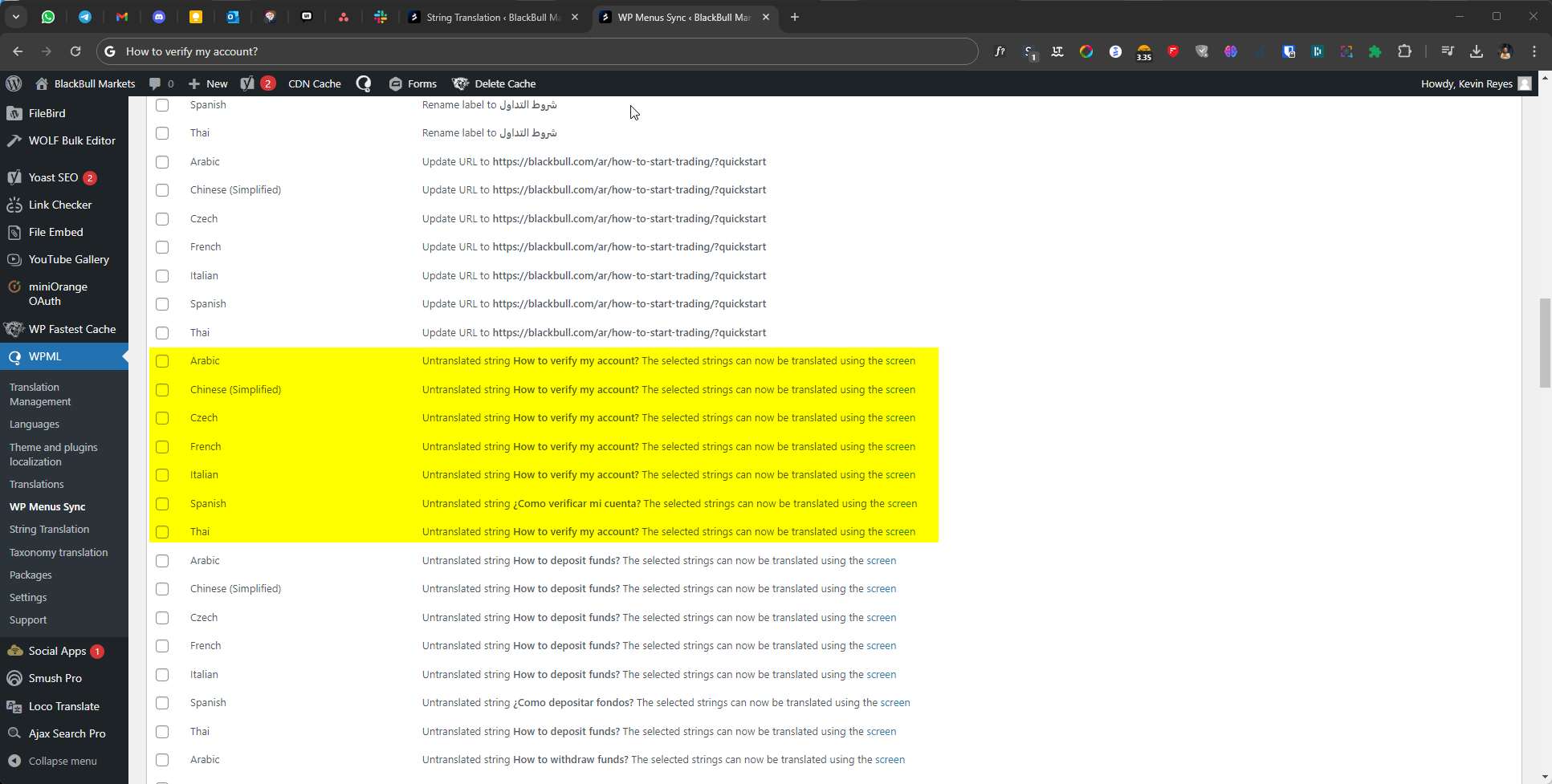The image size is (1552, 784).
Task: Check the Arabic 'Update URL' row checkbox
Action: tap(162, 162)
